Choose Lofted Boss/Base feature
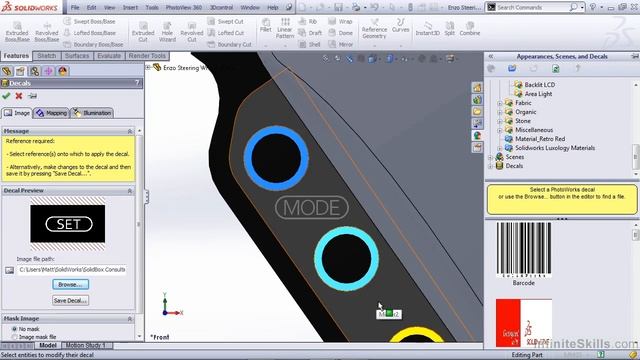The width and height of the screenshot is (640, 360). [89, 33]
